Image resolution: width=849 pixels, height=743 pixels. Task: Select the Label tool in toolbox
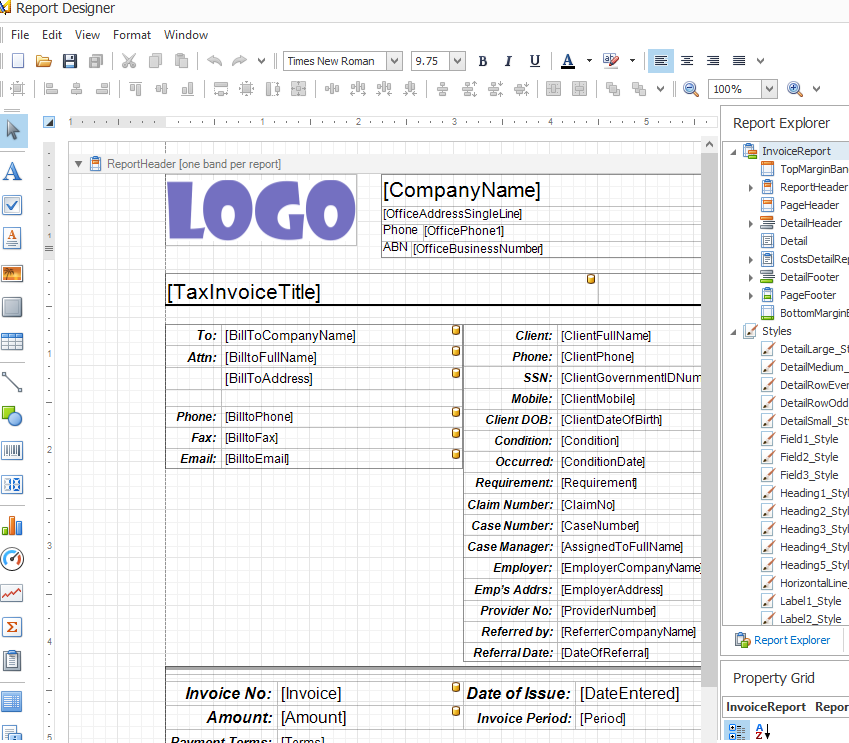[13, 171]
